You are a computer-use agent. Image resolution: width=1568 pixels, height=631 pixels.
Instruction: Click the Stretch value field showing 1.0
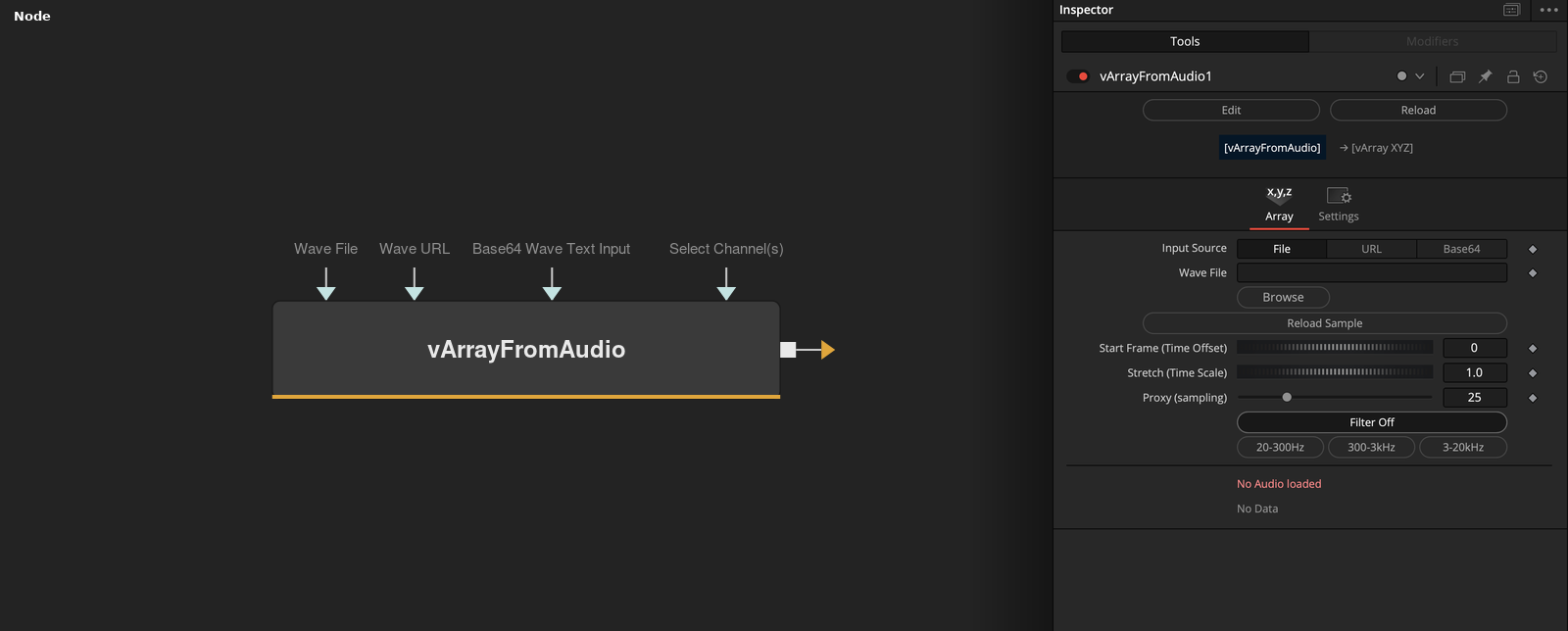[1475, 372]
